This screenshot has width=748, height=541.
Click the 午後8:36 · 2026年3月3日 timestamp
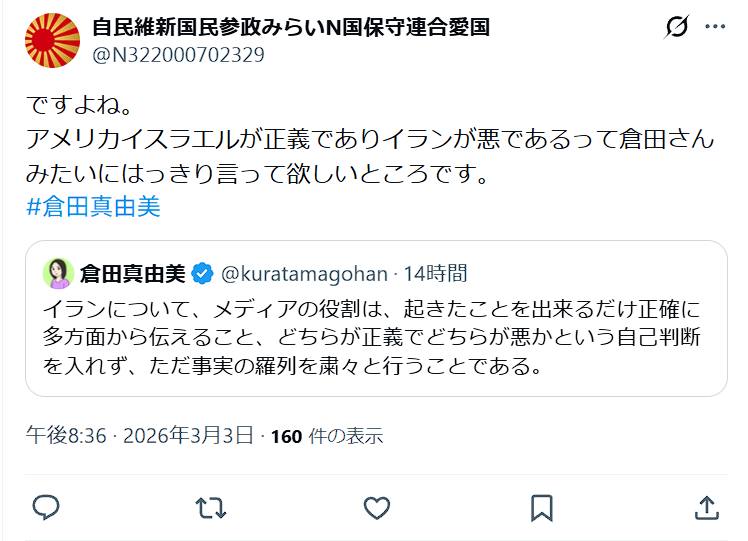(141, 436)
